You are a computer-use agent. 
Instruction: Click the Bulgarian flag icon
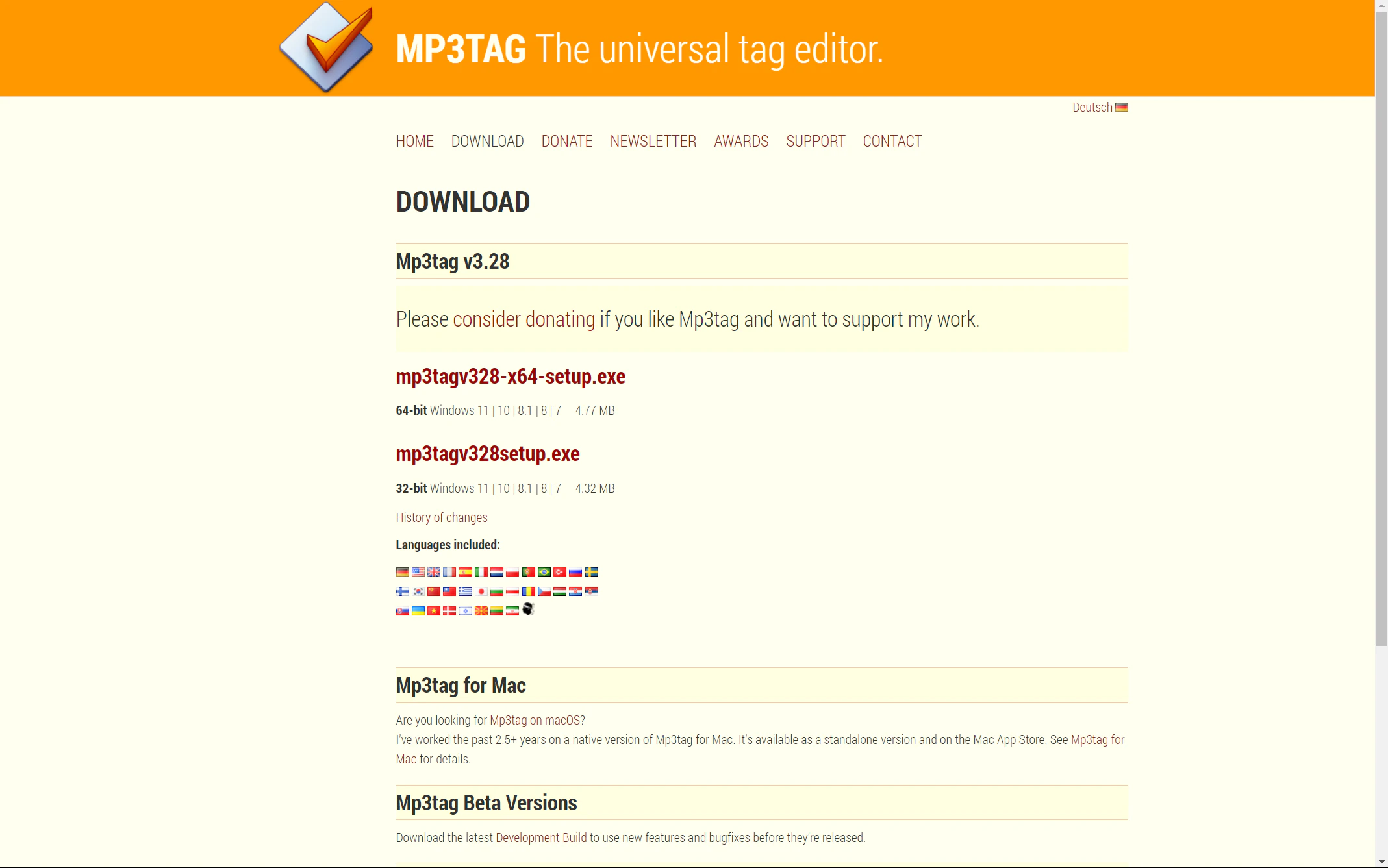coord(497,591)
